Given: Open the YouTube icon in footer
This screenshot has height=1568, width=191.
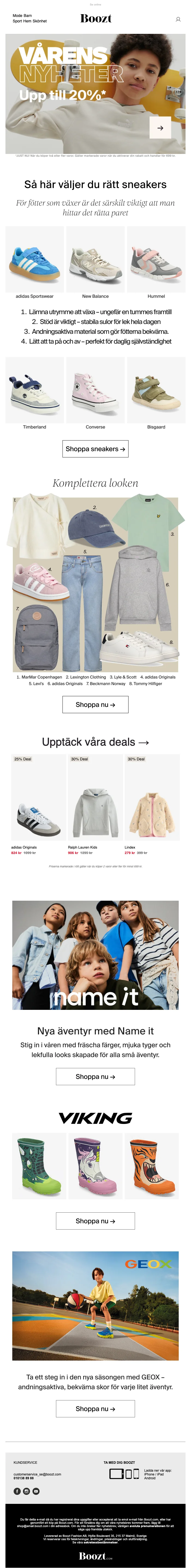Looking at the screenshot, I should pos(36,1491).
